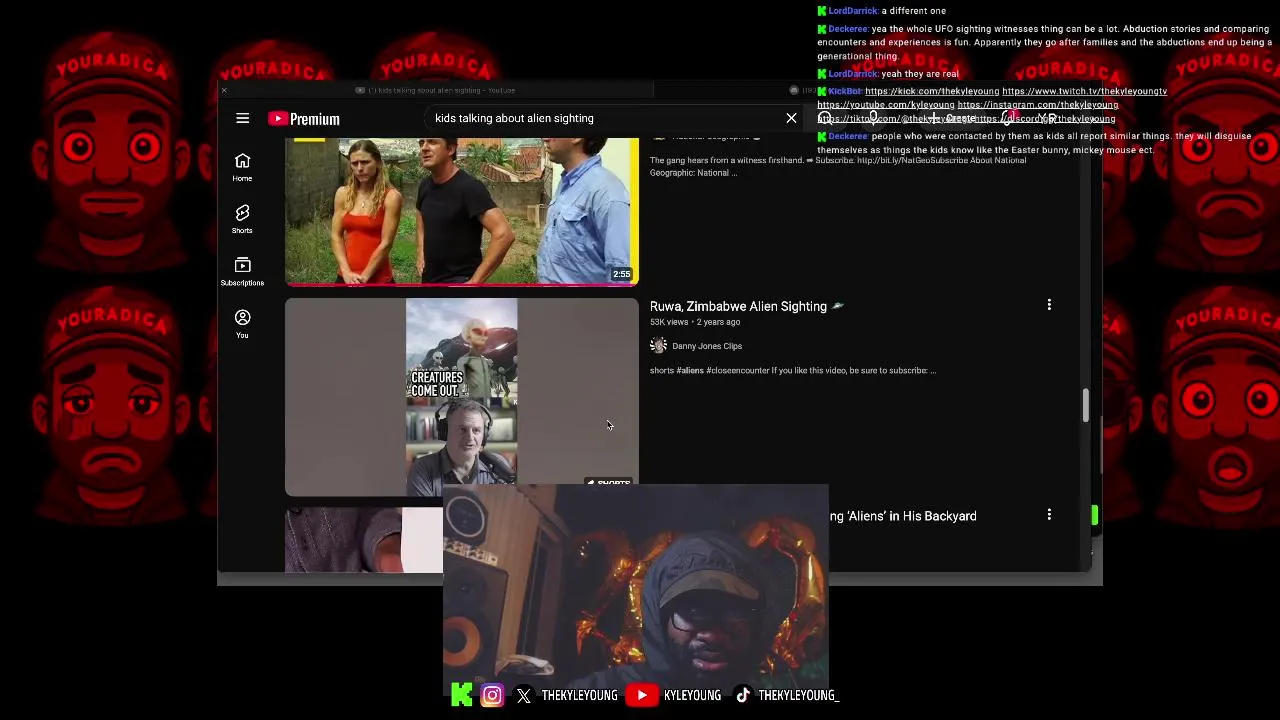Close the browser tab with the X
This screenshot has width=1280, height=720.
coord(224,90)
